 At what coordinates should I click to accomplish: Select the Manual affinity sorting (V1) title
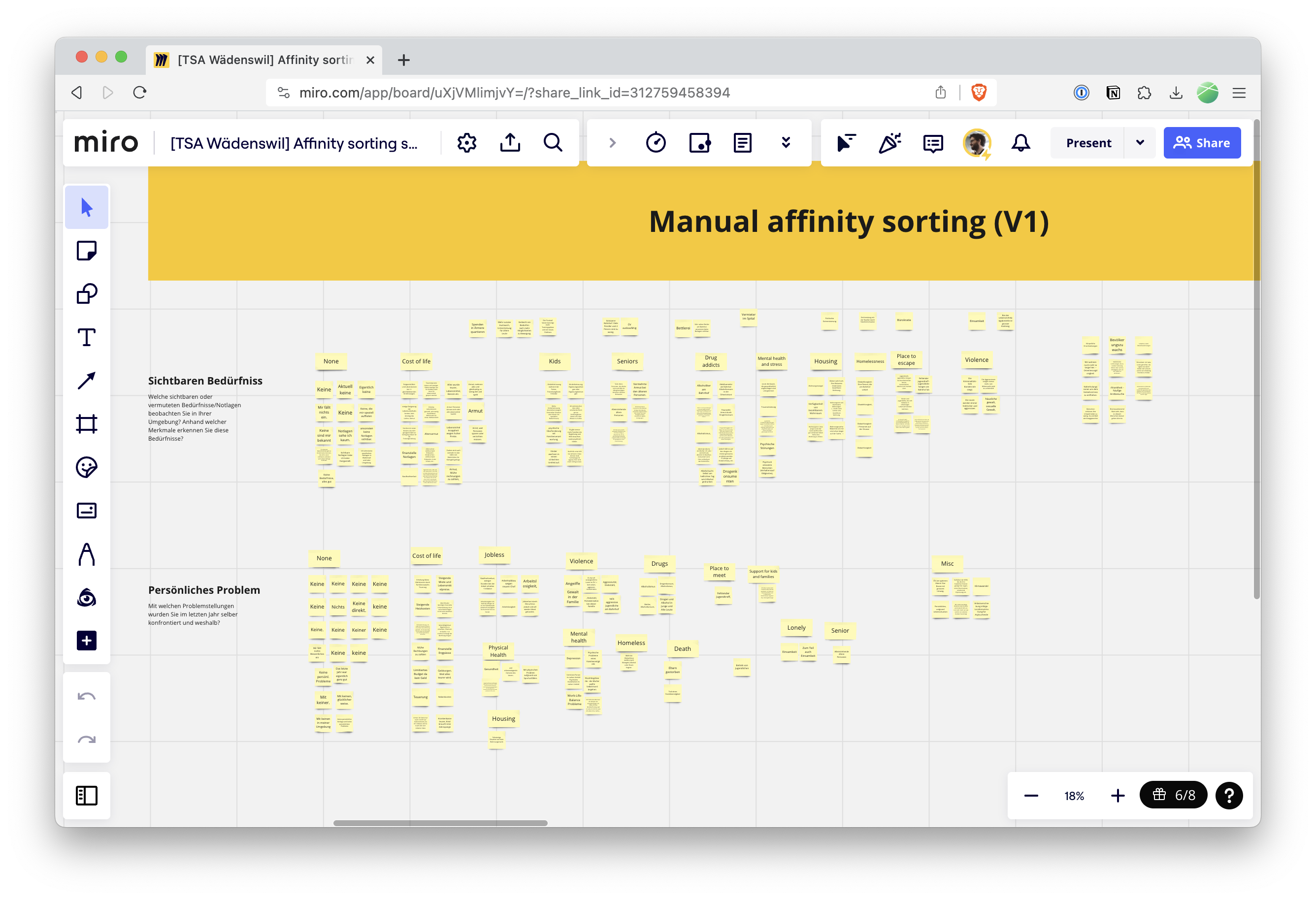click(848, 222)
